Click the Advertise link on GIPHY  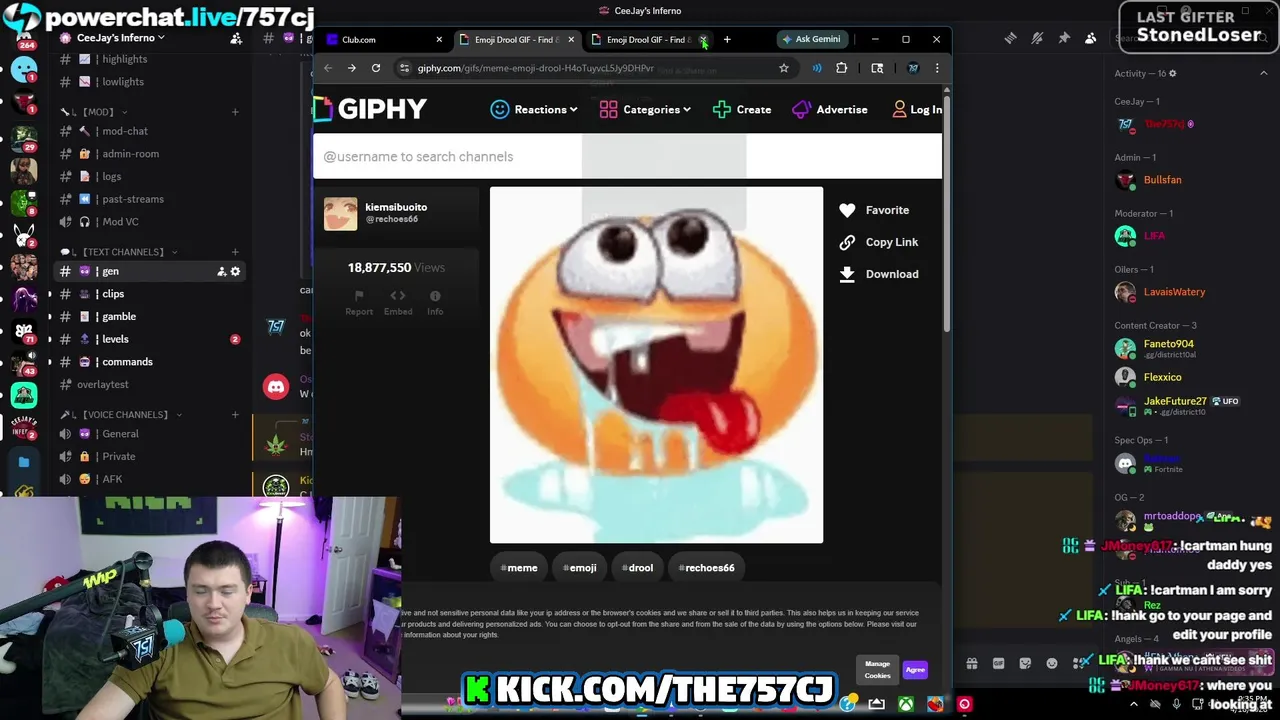(x=829, y=110)
